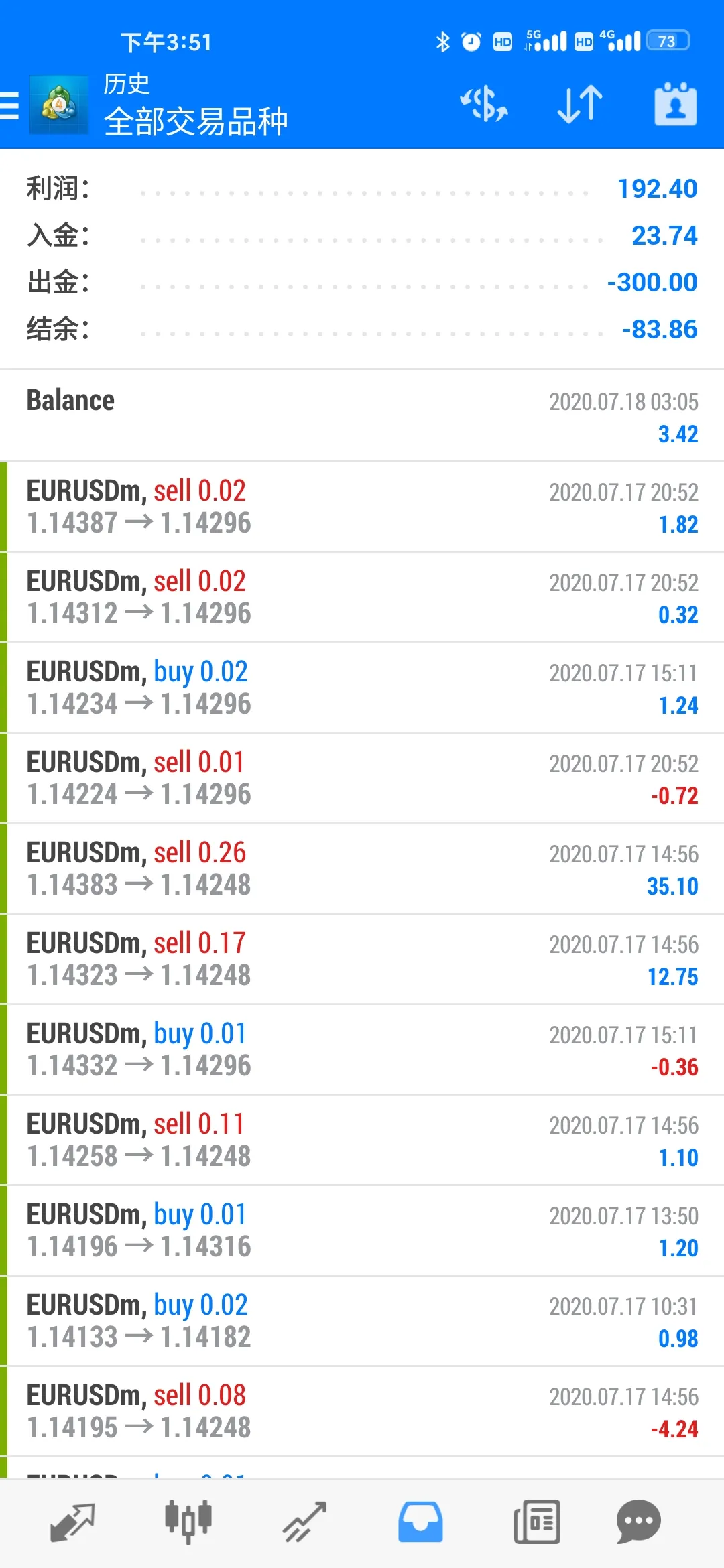Open the News tab icon
The width and height of the screenshot is (724, 1568).
tap(536, 1522)
